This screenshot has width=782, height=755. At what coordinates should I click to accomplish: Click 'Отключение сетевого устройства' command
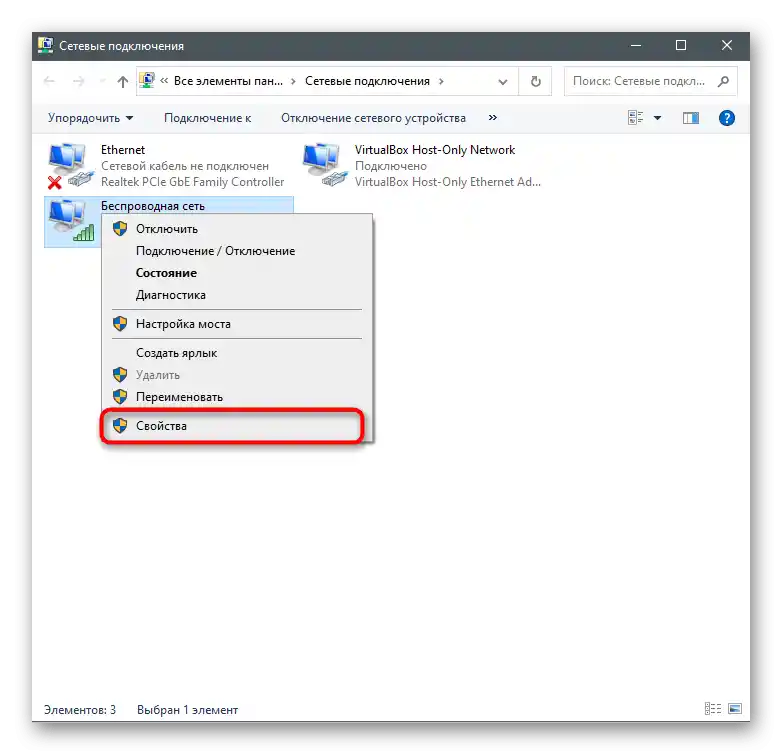[373, 118]
